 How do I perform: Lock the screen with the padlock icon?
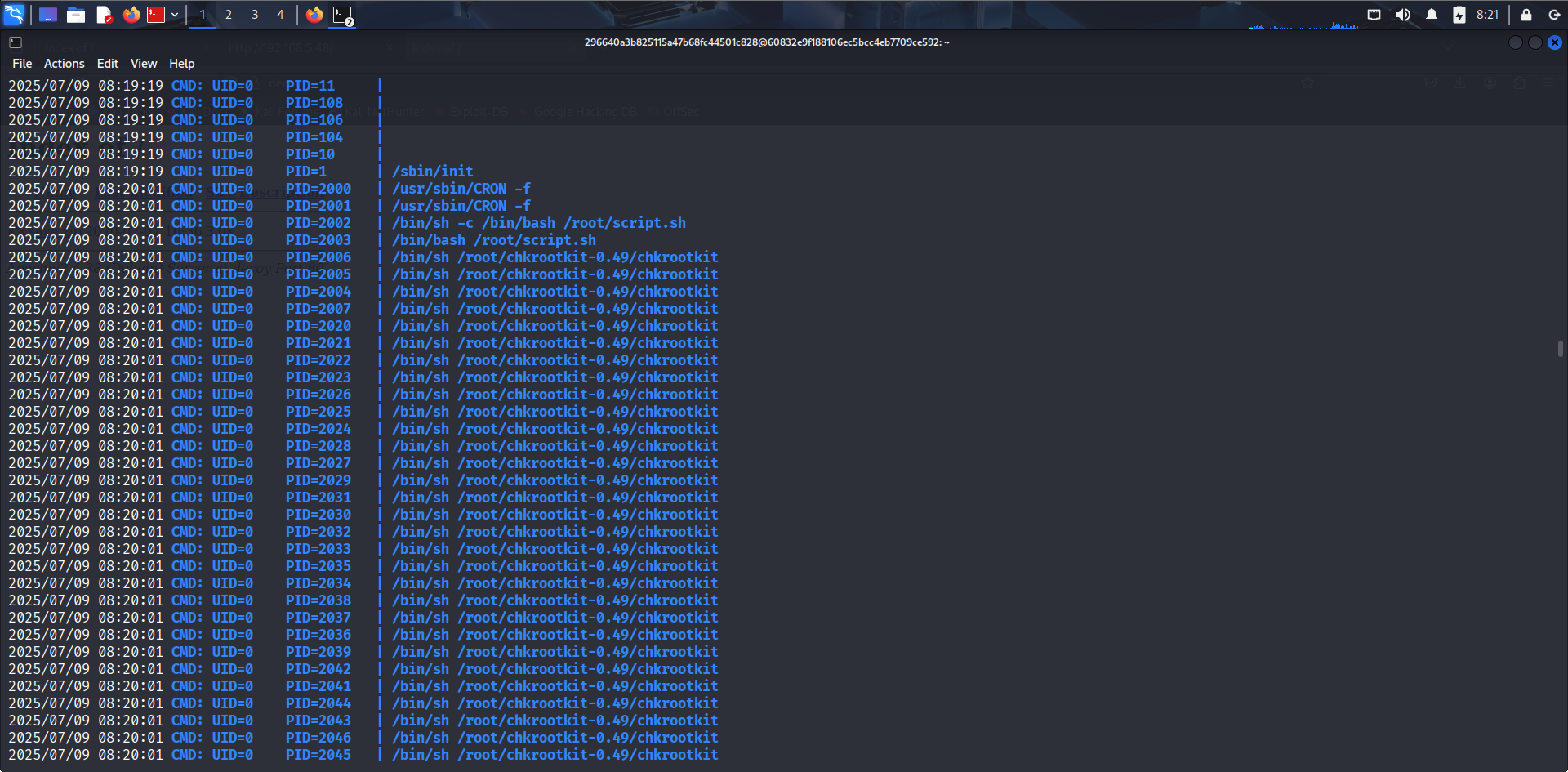(x=1526, y=15)
